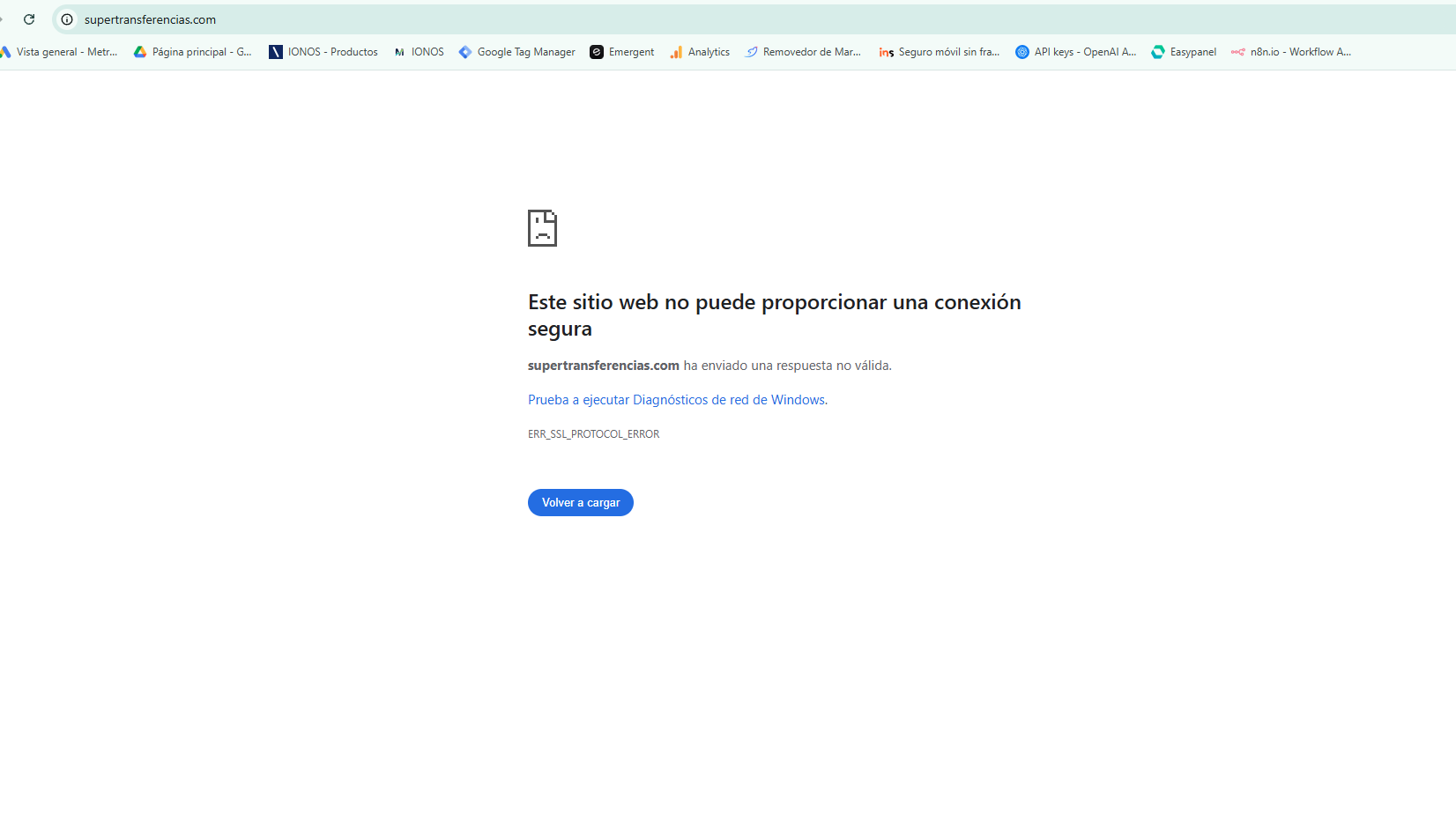This screenshot has height=836, width=1456.
Task: Open the plain IONOS bookmark
Action: pyautogui.click(x=420, y=52)
